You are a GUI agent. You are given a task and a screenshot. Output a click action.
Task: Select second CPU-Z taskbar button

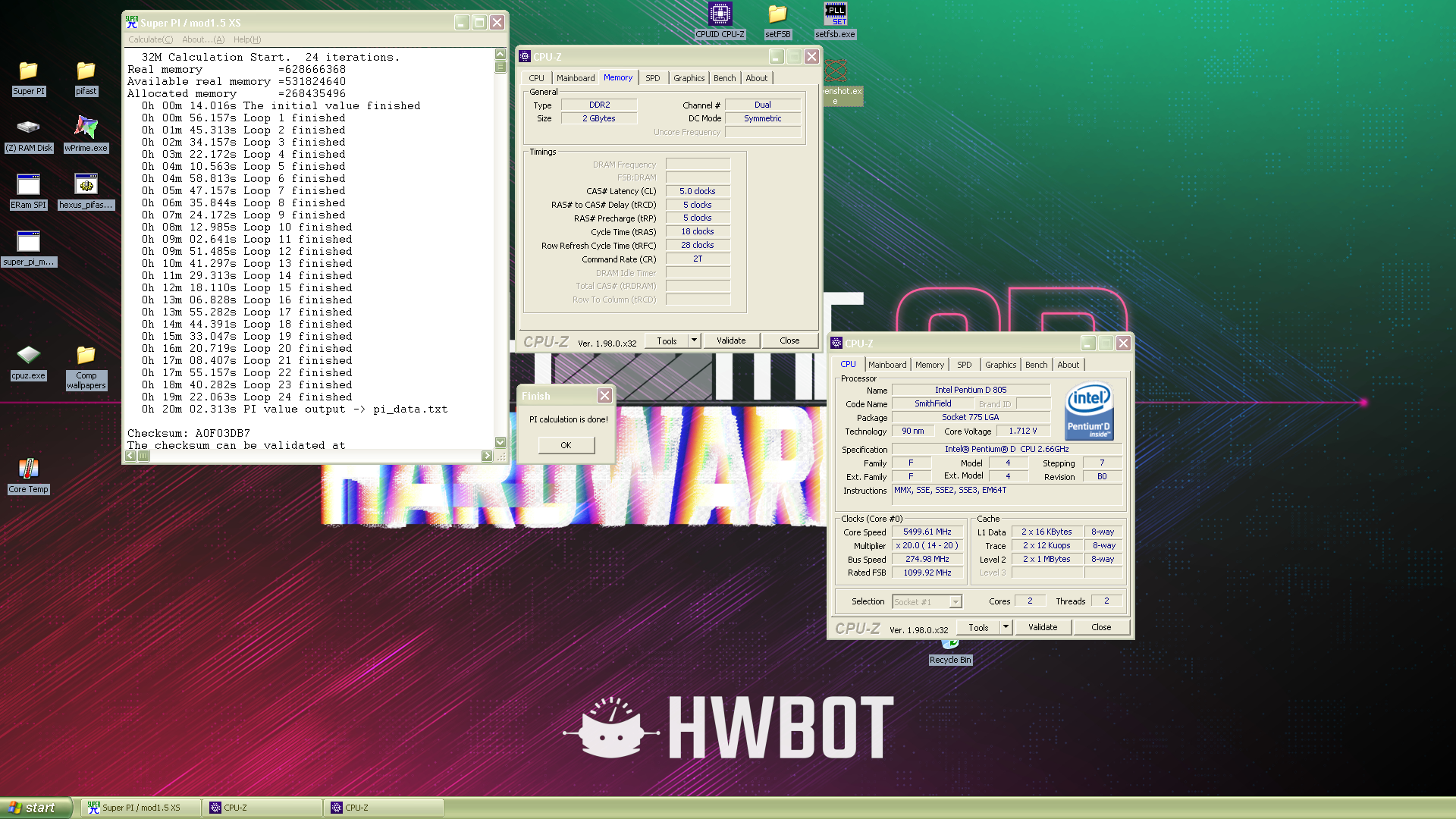[384, 808]
